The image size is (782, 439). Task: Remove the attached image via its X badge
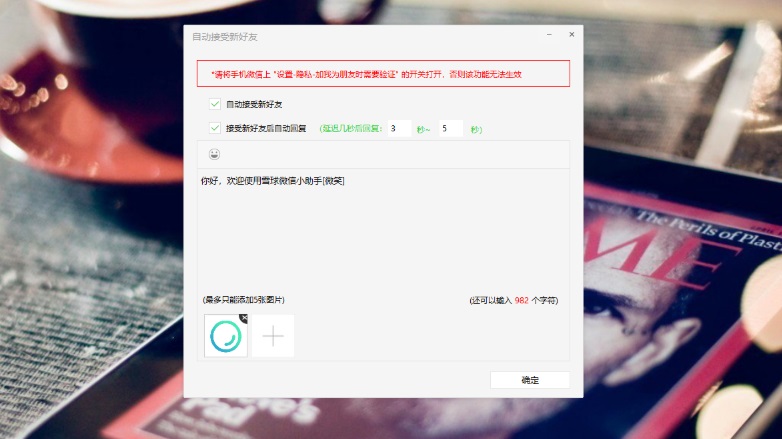(x=243, y=318)
